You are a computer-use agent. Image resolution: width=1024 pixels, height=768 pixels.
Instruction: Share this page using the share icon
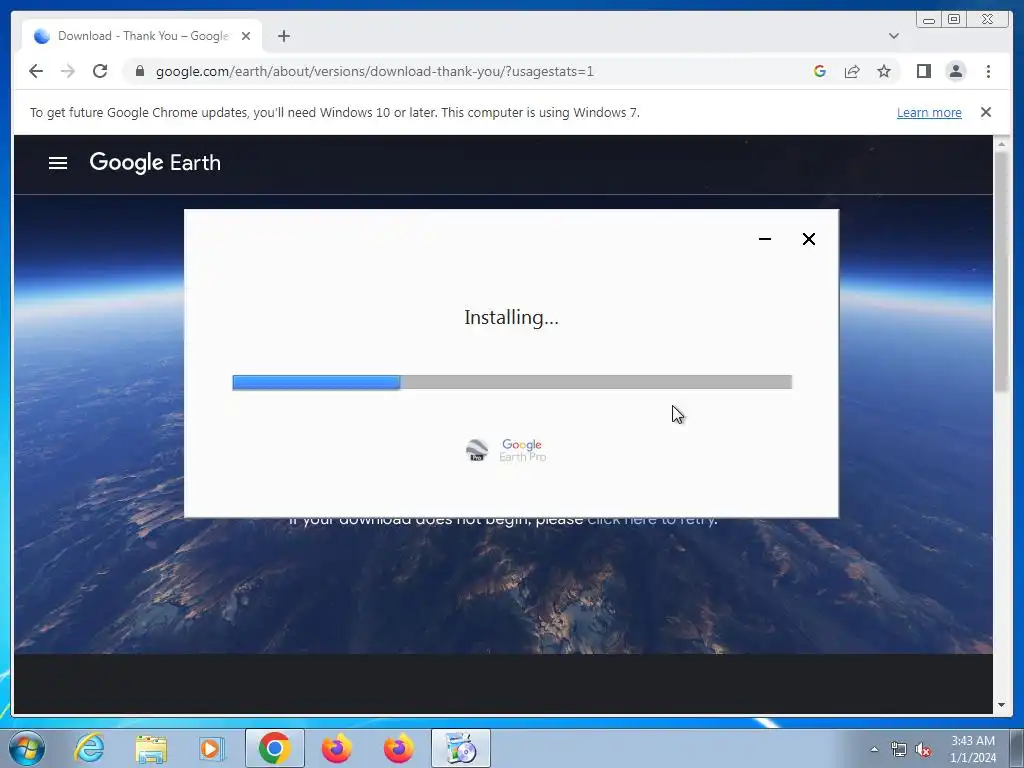click(x=852, y=71)
